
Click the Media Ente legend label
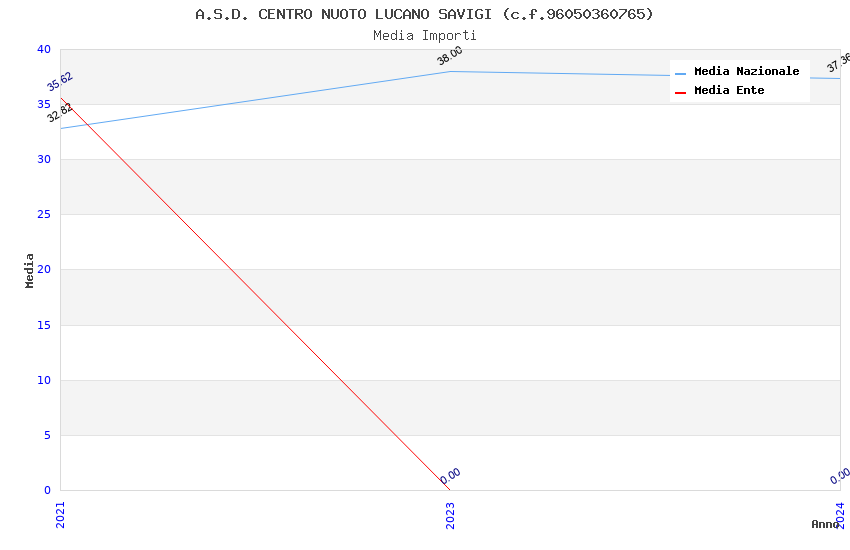tap(729, 90)
